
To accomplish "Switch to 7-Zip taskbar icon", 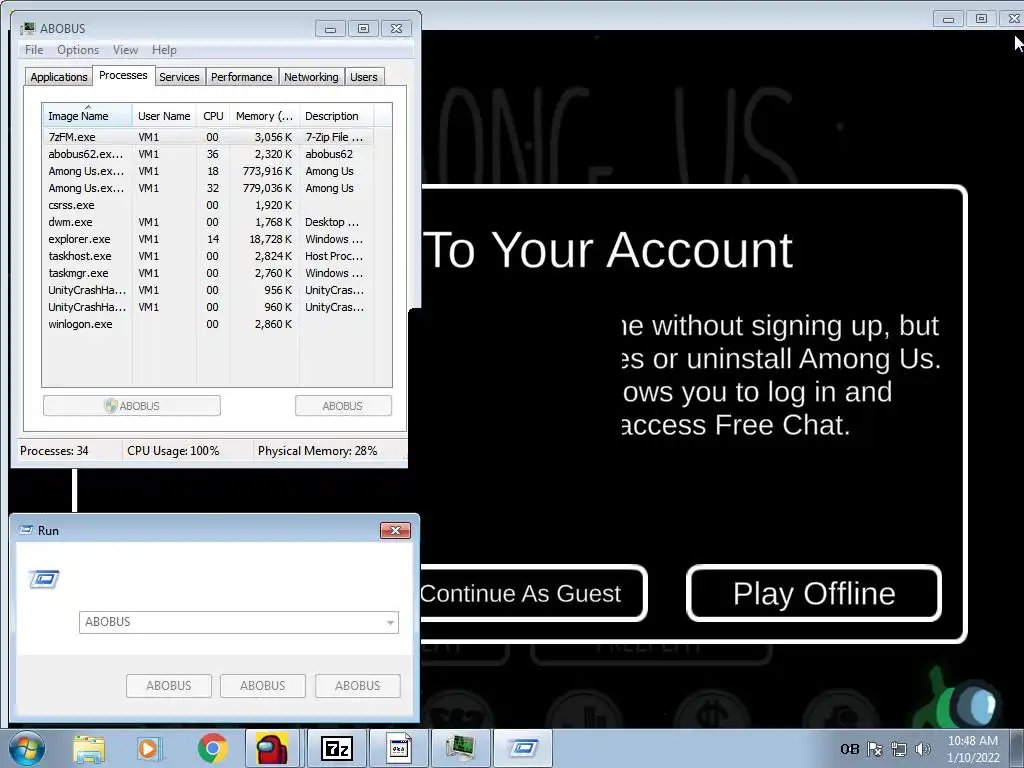I will 337,748.
